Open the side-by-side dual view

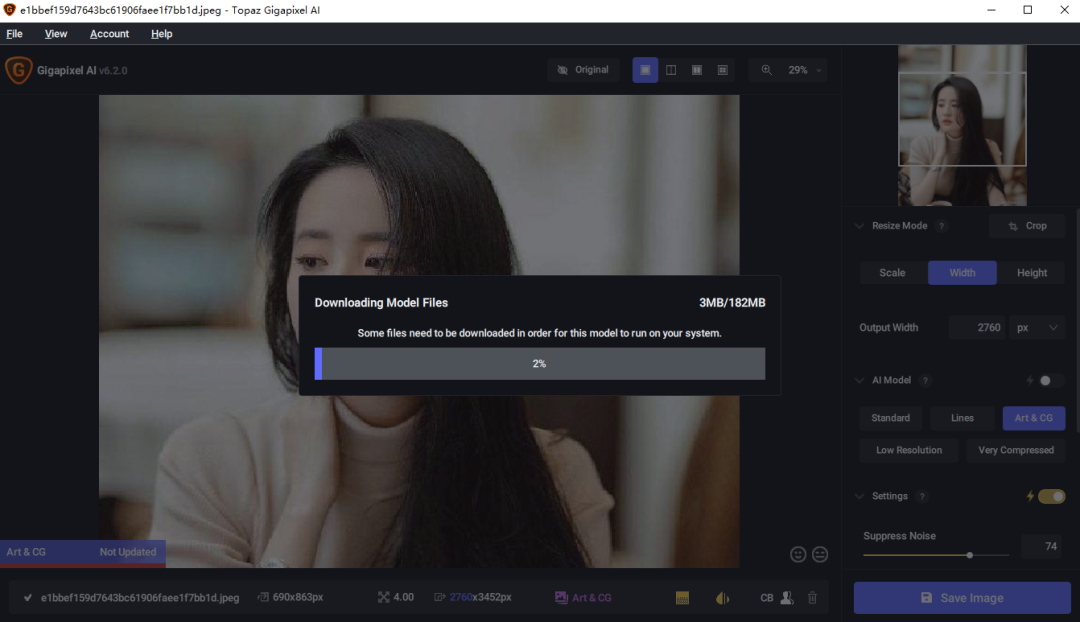(697, 70)
